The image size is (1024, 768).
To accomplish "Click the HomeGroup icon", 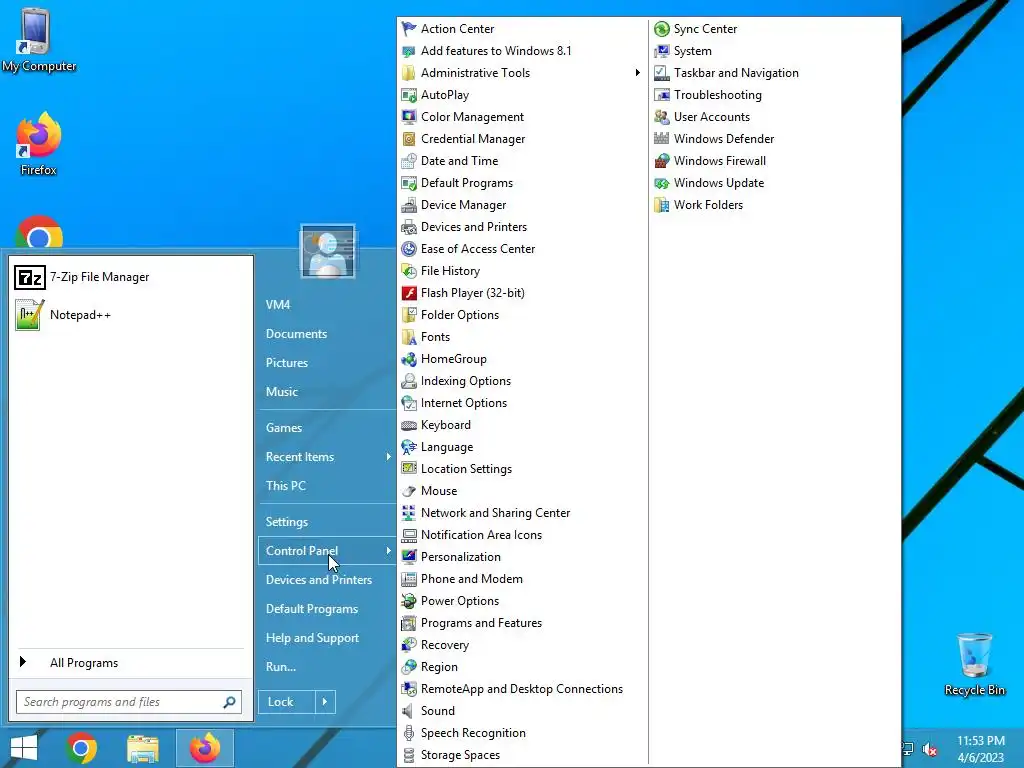I will (409, 359).
